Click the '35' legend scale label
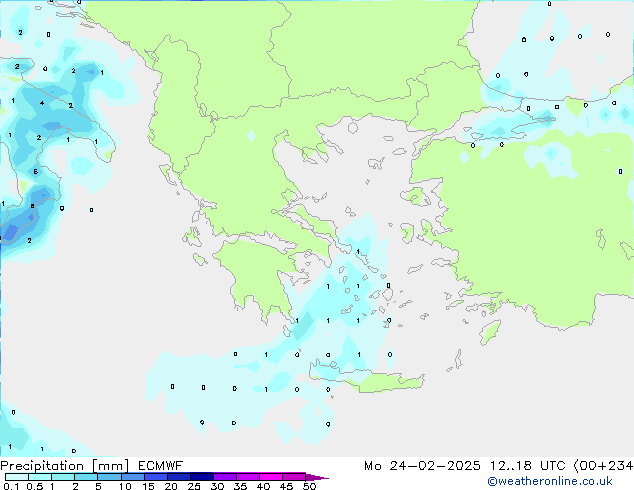Viewport: 634px width, 490px height. point(240,486)
